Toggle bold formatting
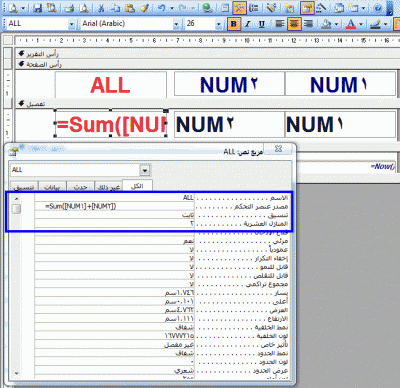Screen dimensions: 400x388 pos(234,24)
